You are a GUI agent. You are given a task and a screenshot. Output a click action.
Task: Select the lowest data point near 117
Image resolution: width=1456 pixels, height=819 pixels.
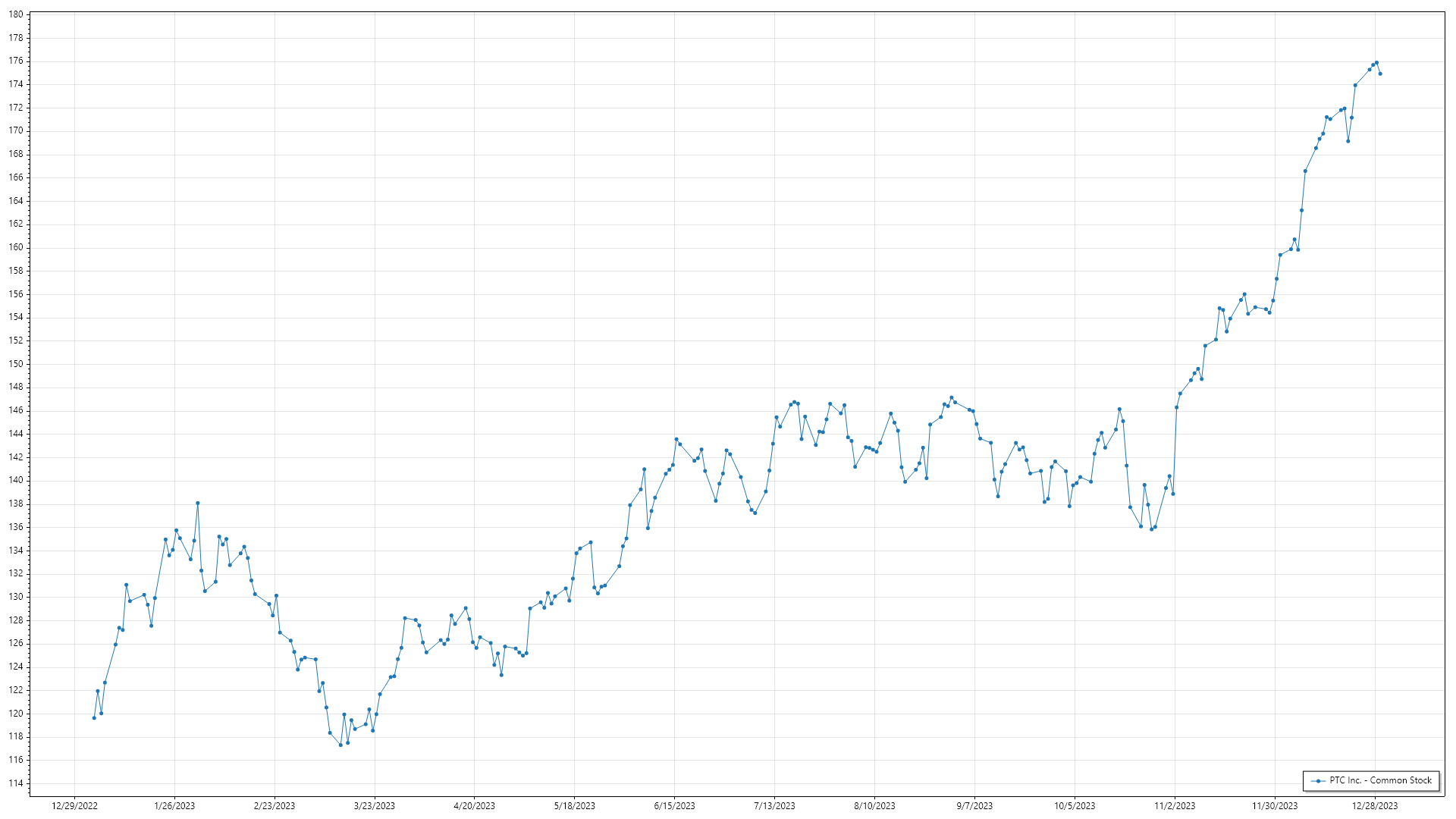point(340,745)
